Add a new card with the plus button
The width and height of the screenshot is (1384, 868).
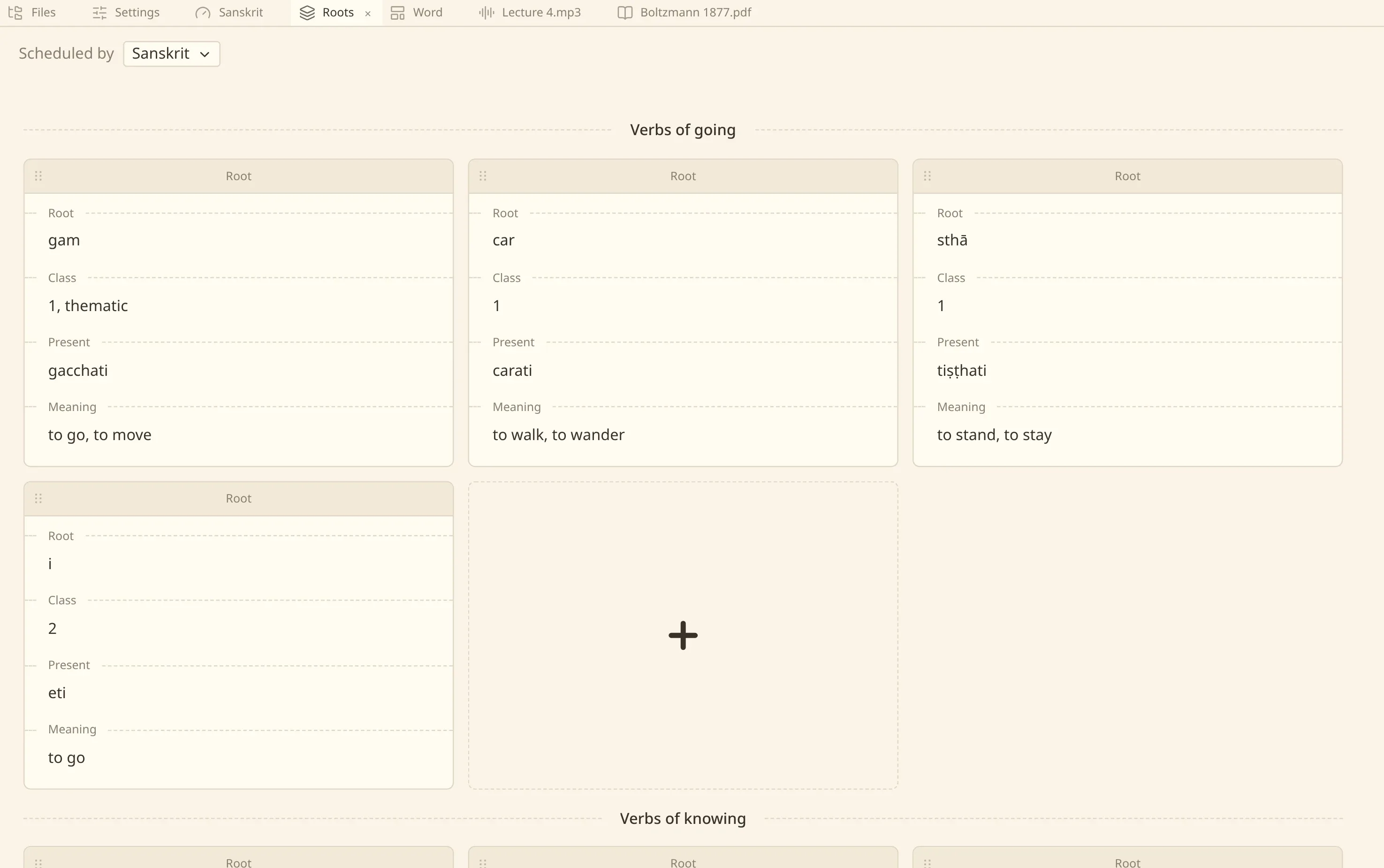tap(683, 635)
